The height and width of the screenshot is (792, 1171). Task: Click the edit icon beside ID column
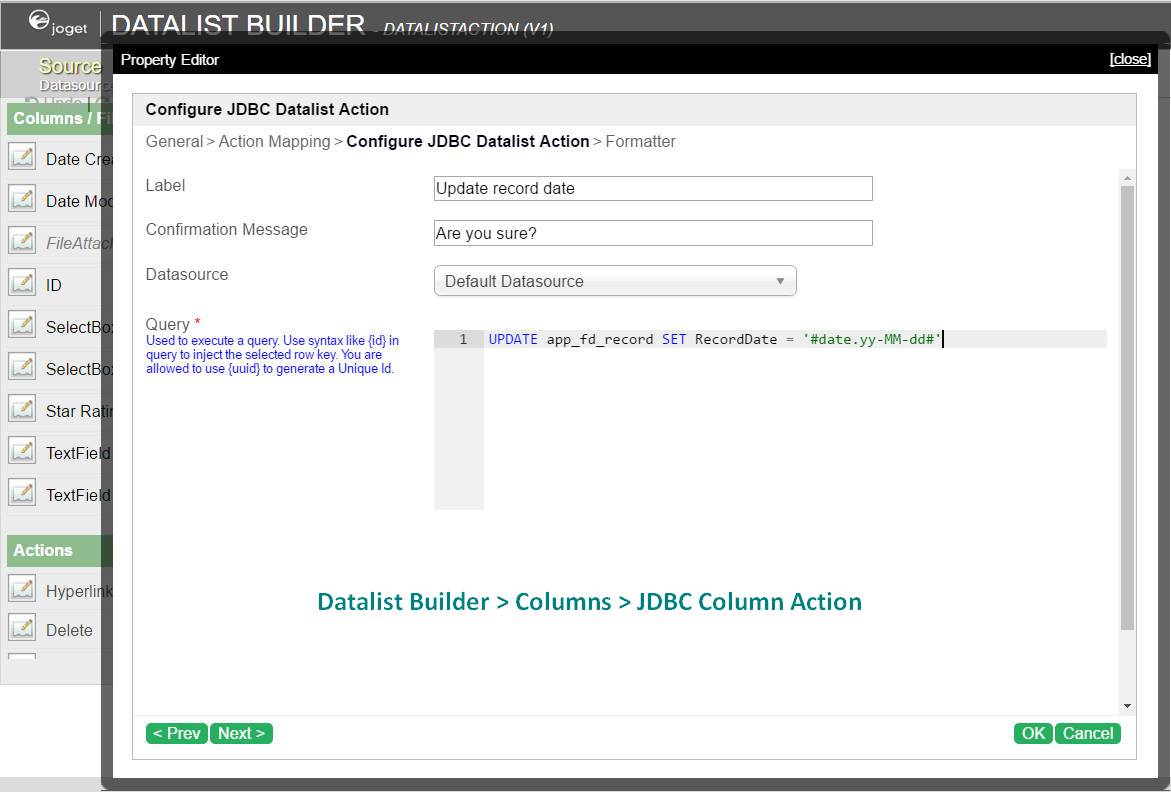(x=22, y=283)
